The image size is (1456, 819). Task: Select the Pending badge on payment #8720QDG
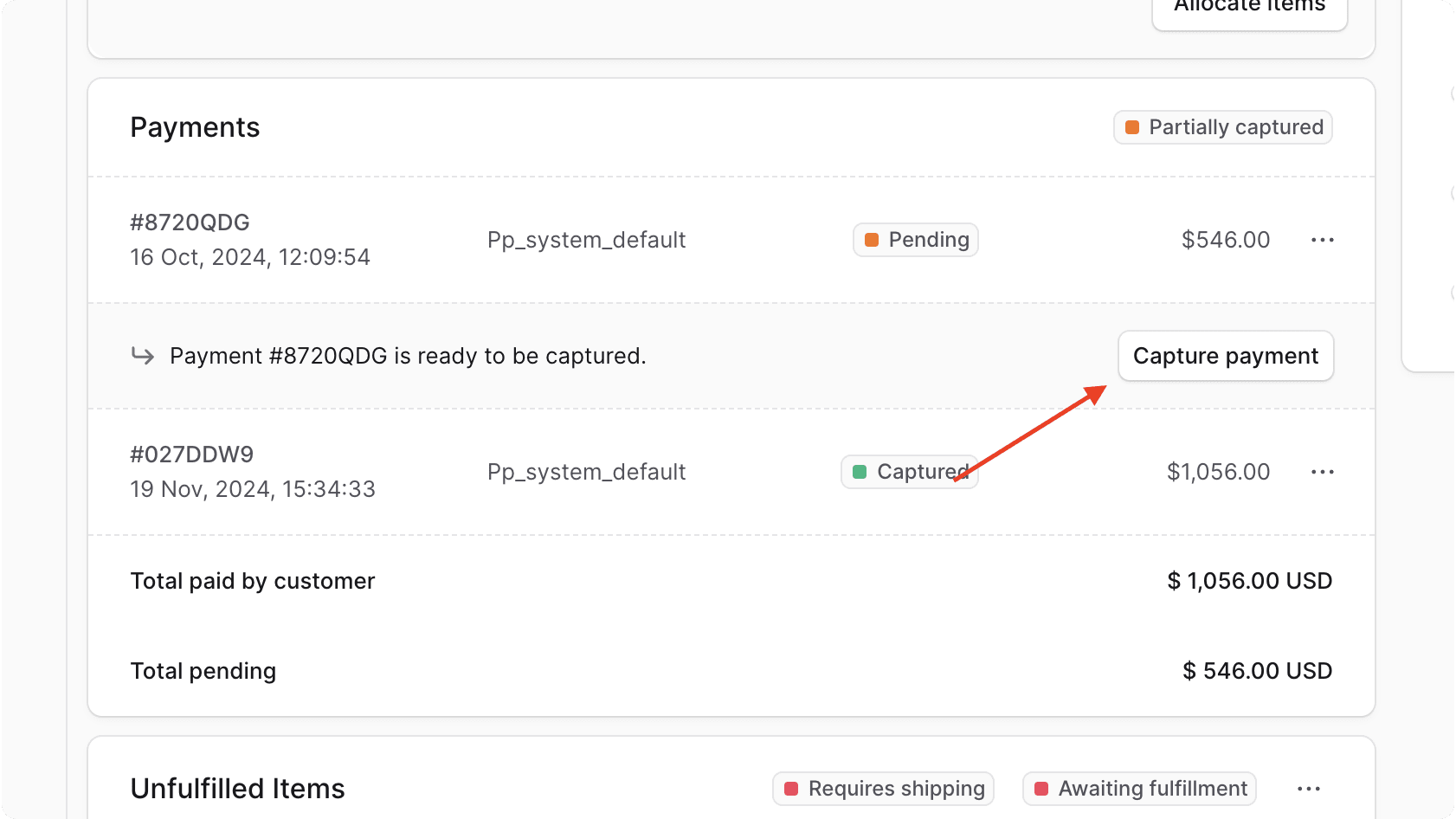pos(915,240)
